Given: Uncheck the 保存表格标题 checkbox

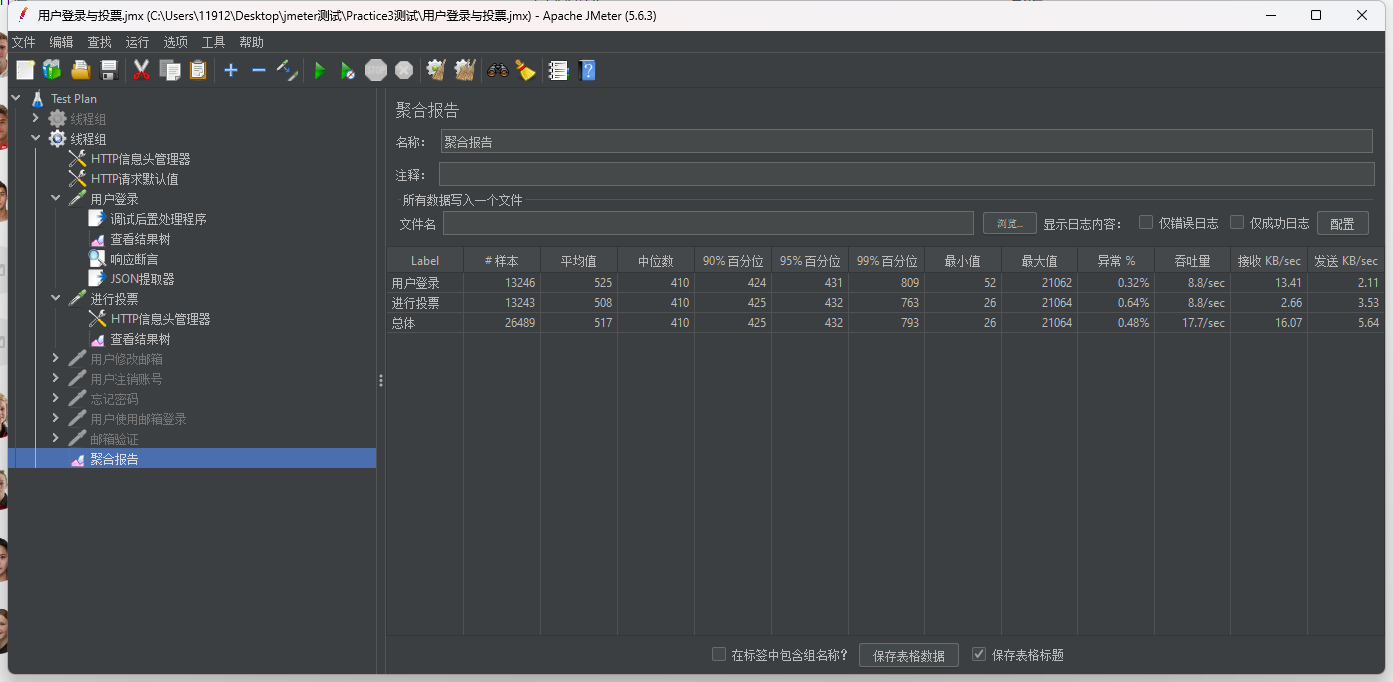Looking at the screenshot, I should coord(979,654).
